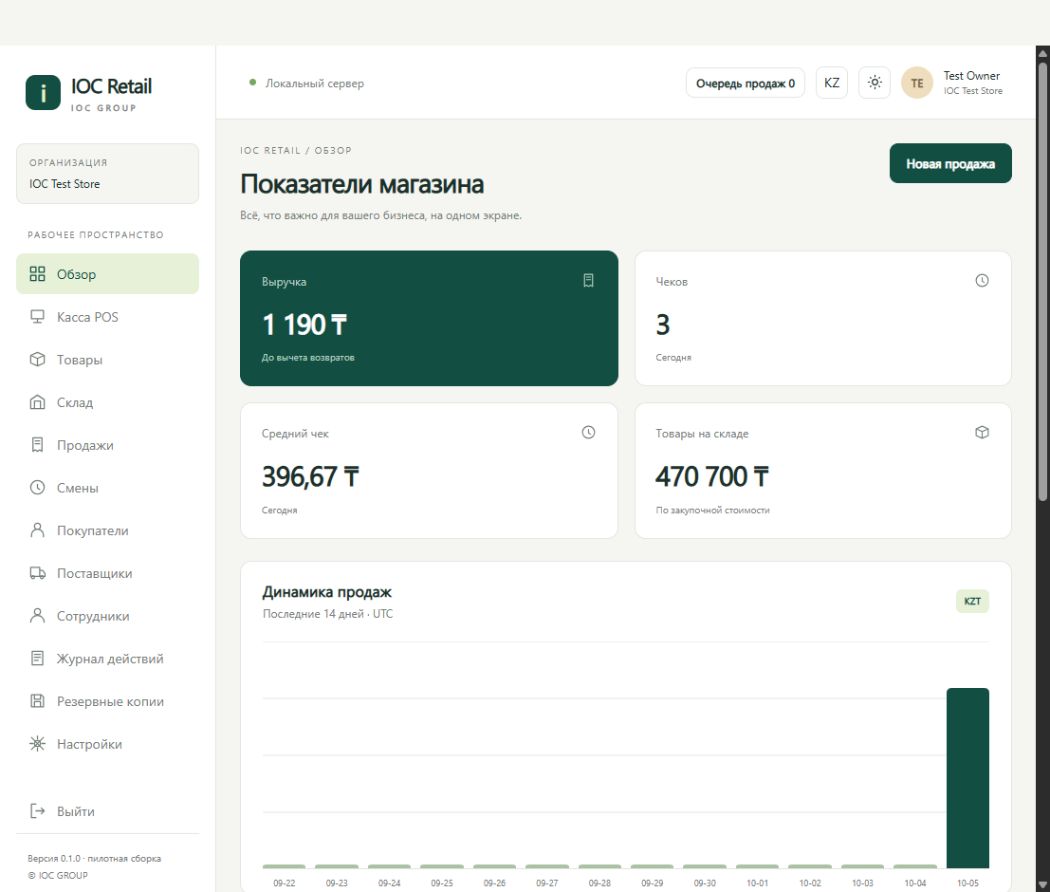Click the scrollbar up arrow
Viewport: 1050px width, 892px height.
[1043, 53]
